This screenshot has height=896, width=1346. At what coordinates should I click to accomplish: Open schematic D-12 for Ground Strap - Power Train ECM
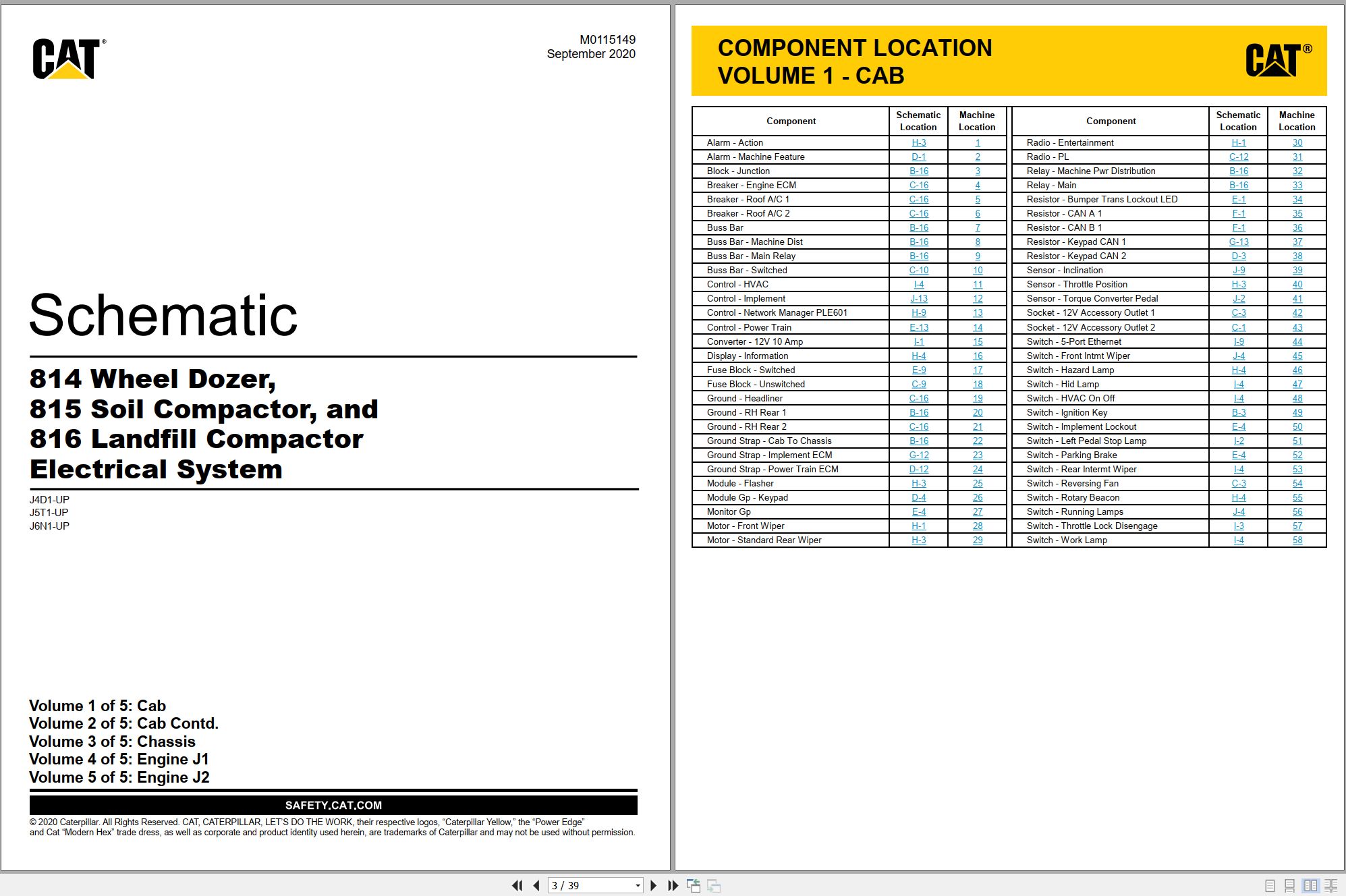[x=918, y=469]
